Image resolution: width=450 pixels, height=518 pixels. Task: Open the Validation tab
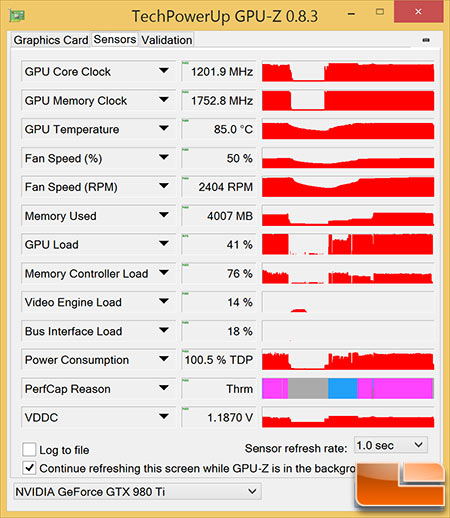[167, 40]
